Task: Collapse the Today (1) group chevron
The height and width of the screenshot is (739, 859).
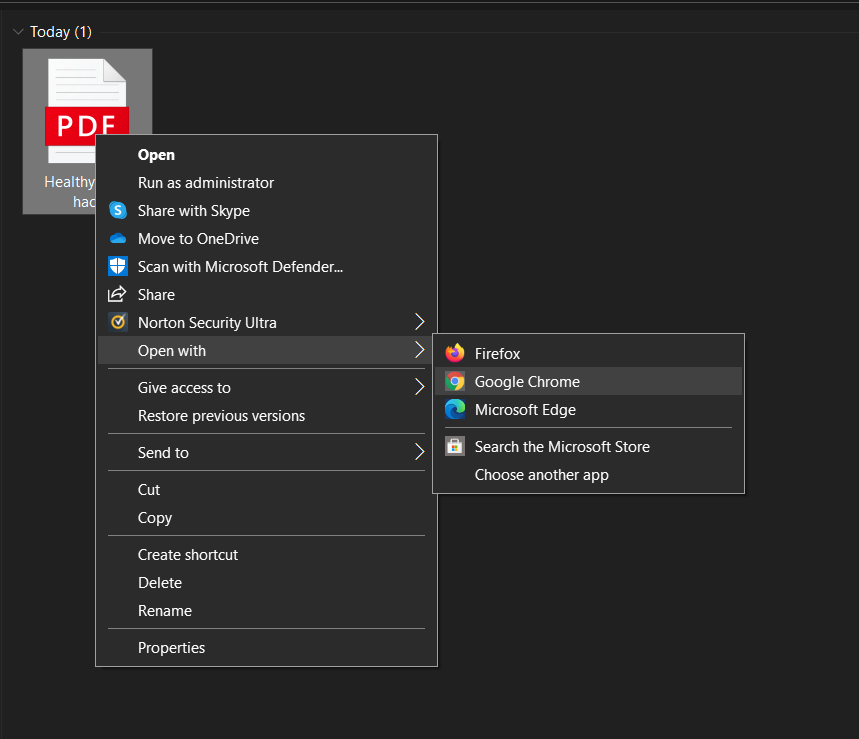Action: (x=18, y=32)
